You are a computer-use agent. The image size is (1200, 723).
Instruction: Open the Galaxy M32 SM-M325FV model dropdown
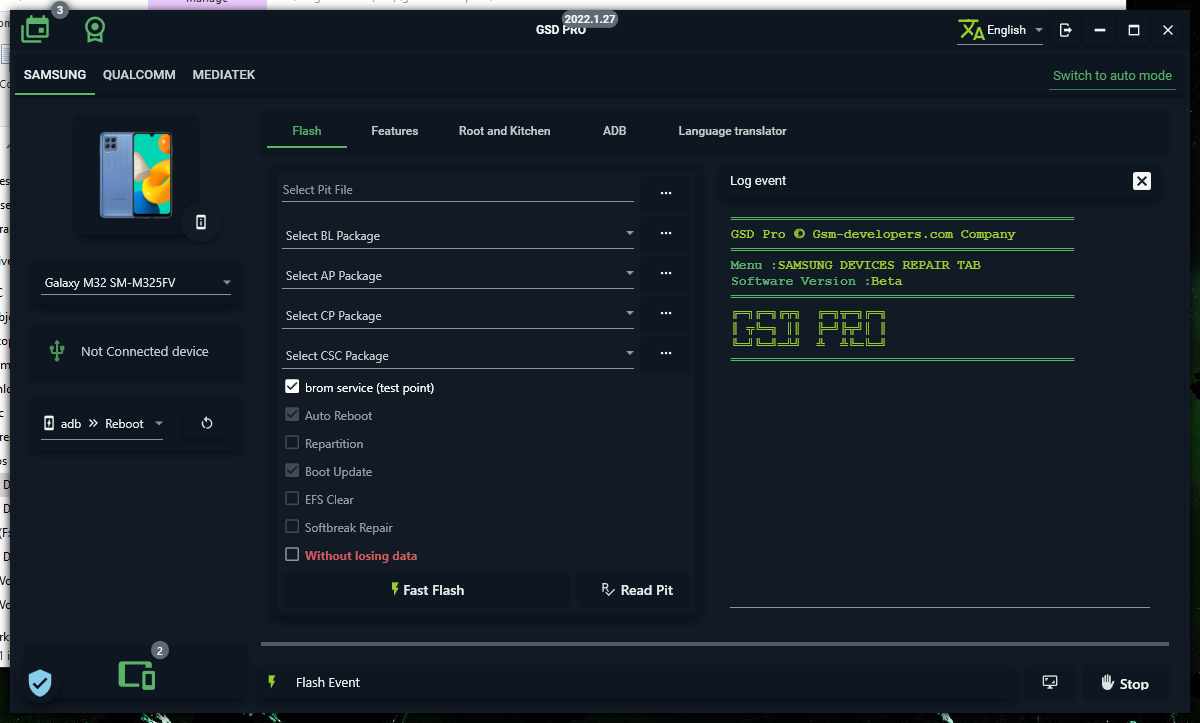coord(136,283)
